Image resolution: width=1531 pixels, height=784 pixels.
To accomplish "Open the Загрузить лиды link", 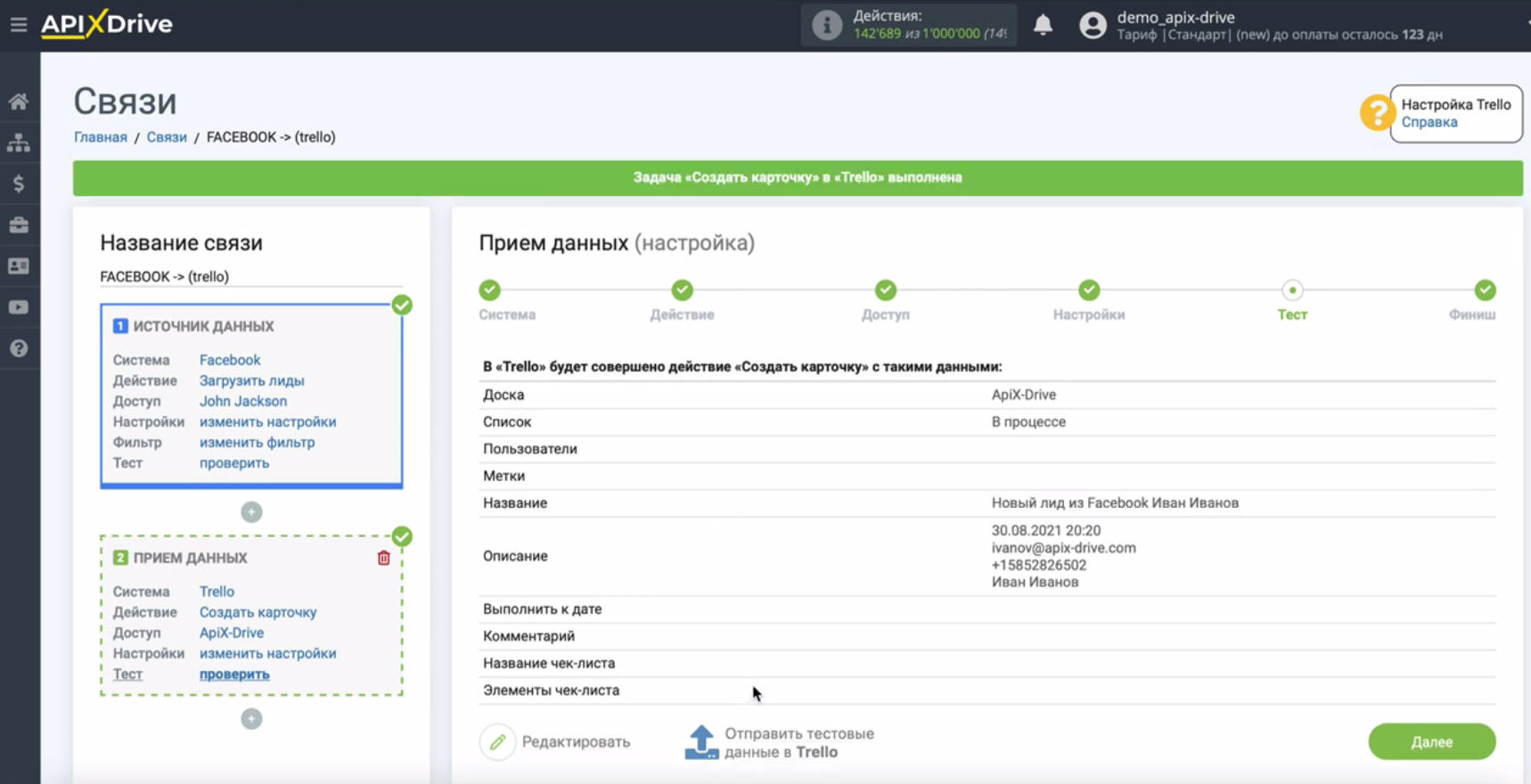I will coord(252,380).
